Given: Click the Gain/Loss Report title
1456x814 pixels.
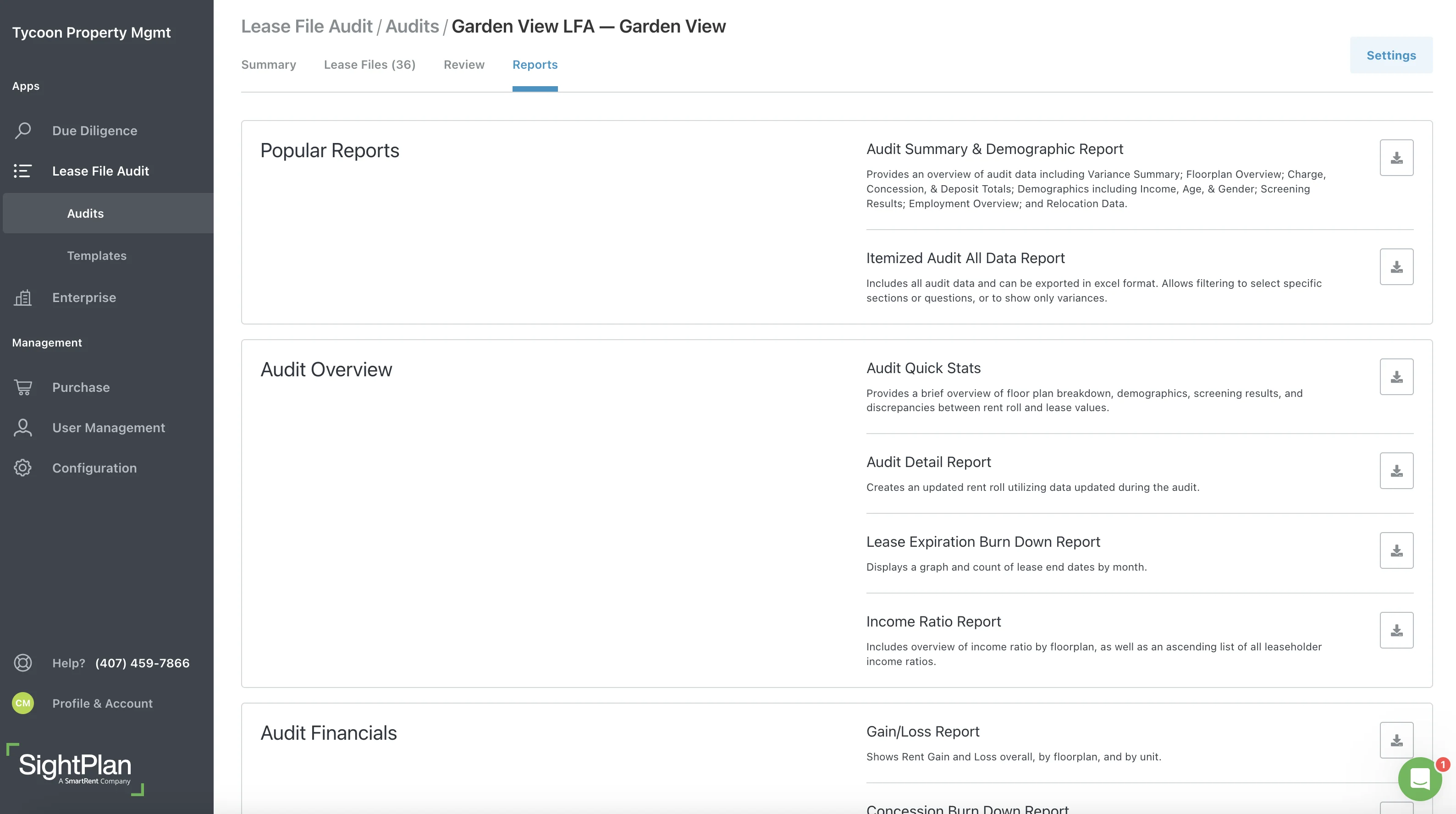Looking at the screenshot, I should (923, 731).
